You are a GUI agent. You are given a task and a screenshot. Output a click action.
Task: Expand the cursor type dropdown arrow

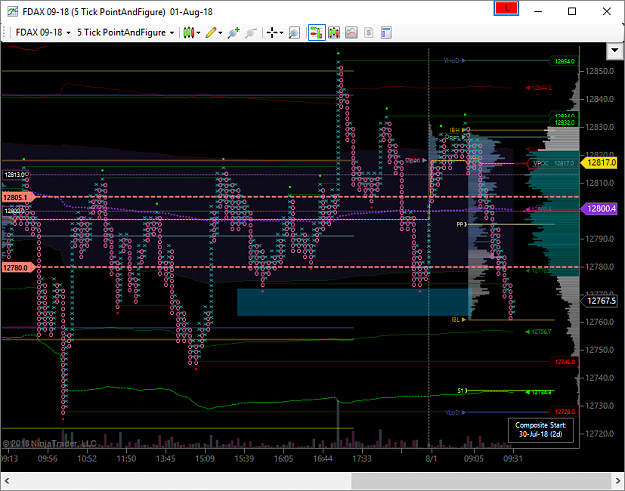point(281,33)
